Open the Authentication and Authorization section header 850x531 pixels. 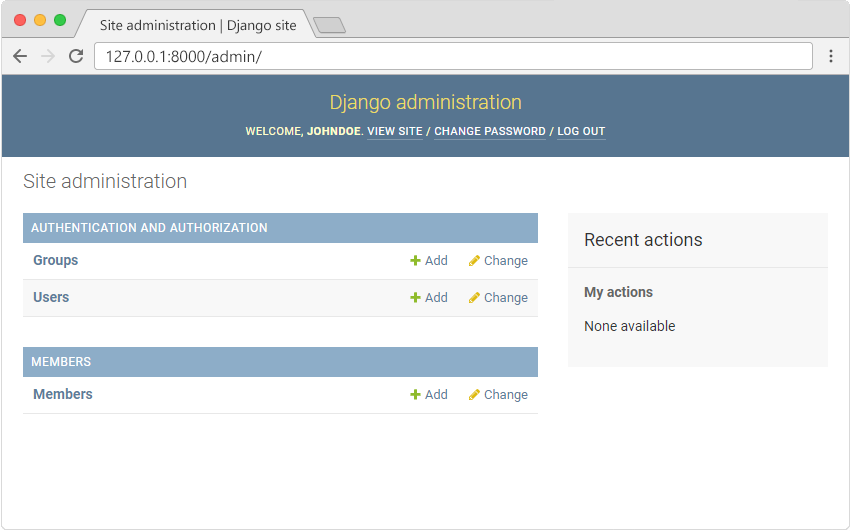point(149,228)
